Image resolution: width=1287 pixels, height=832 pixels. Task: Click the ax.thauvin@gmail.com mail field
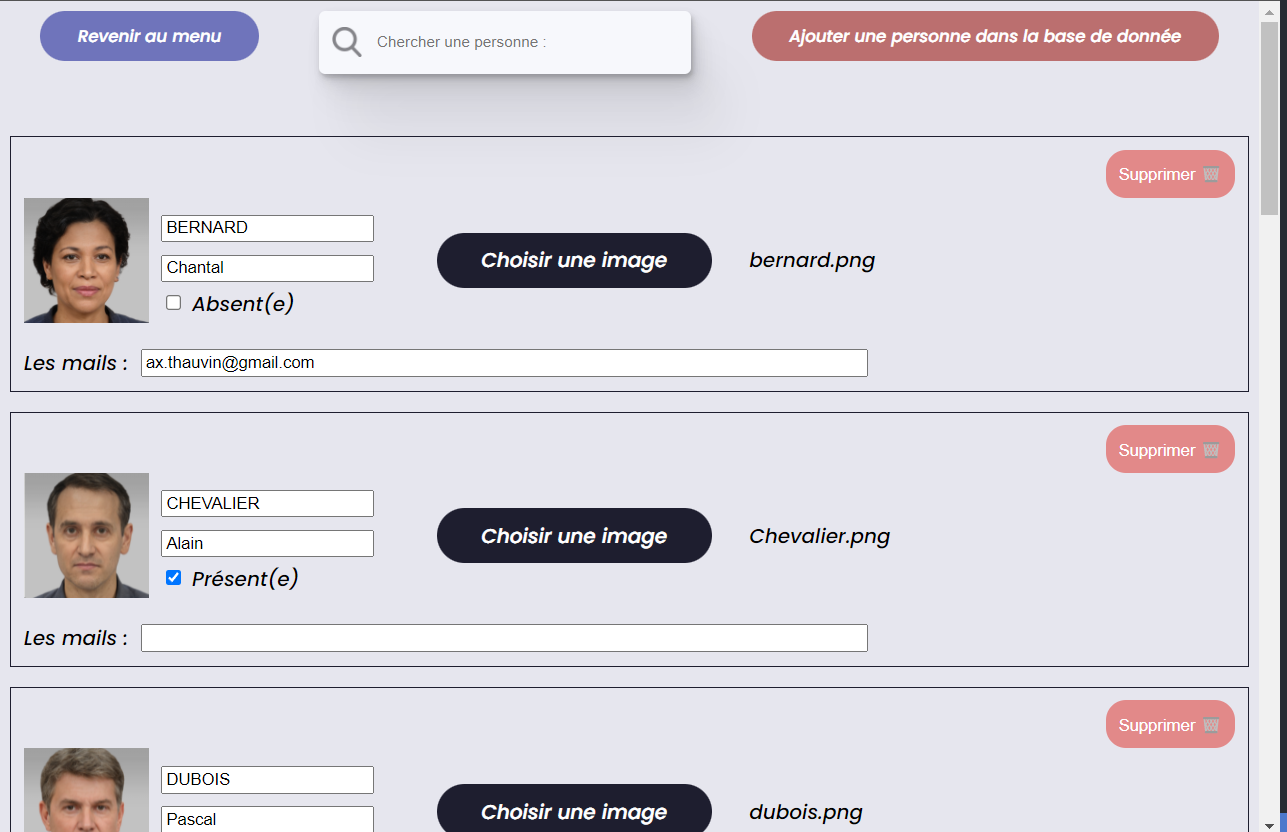(504, 363)
